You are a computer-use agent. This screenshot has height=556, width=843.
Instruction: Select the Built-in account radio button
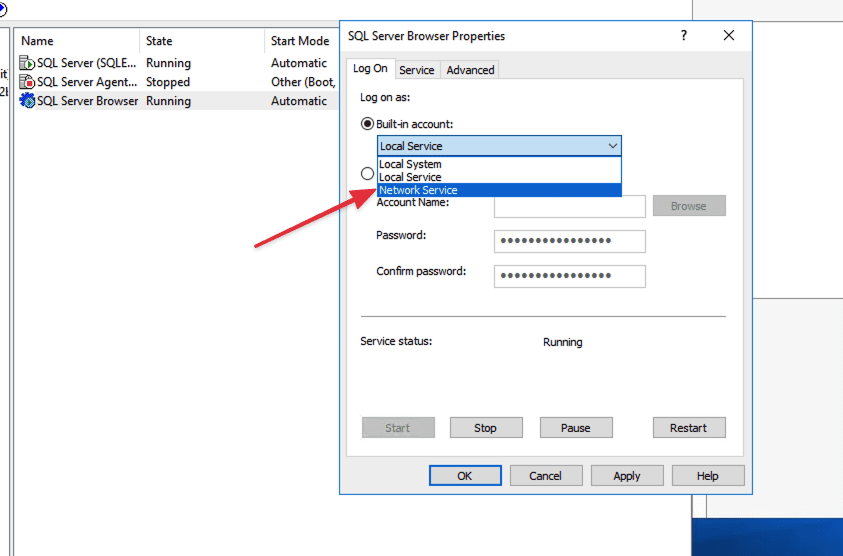coord(367,124)
